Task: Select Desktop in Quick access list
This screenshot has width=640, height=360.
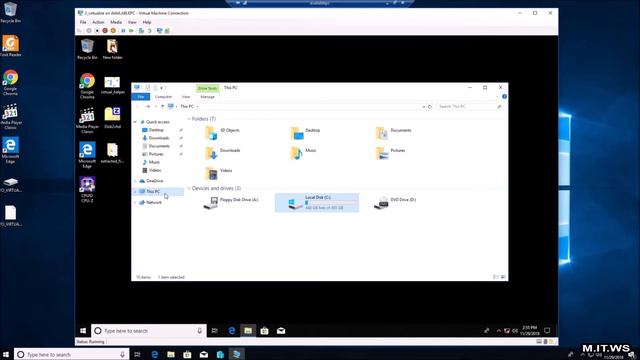Action: click(156, 130)
